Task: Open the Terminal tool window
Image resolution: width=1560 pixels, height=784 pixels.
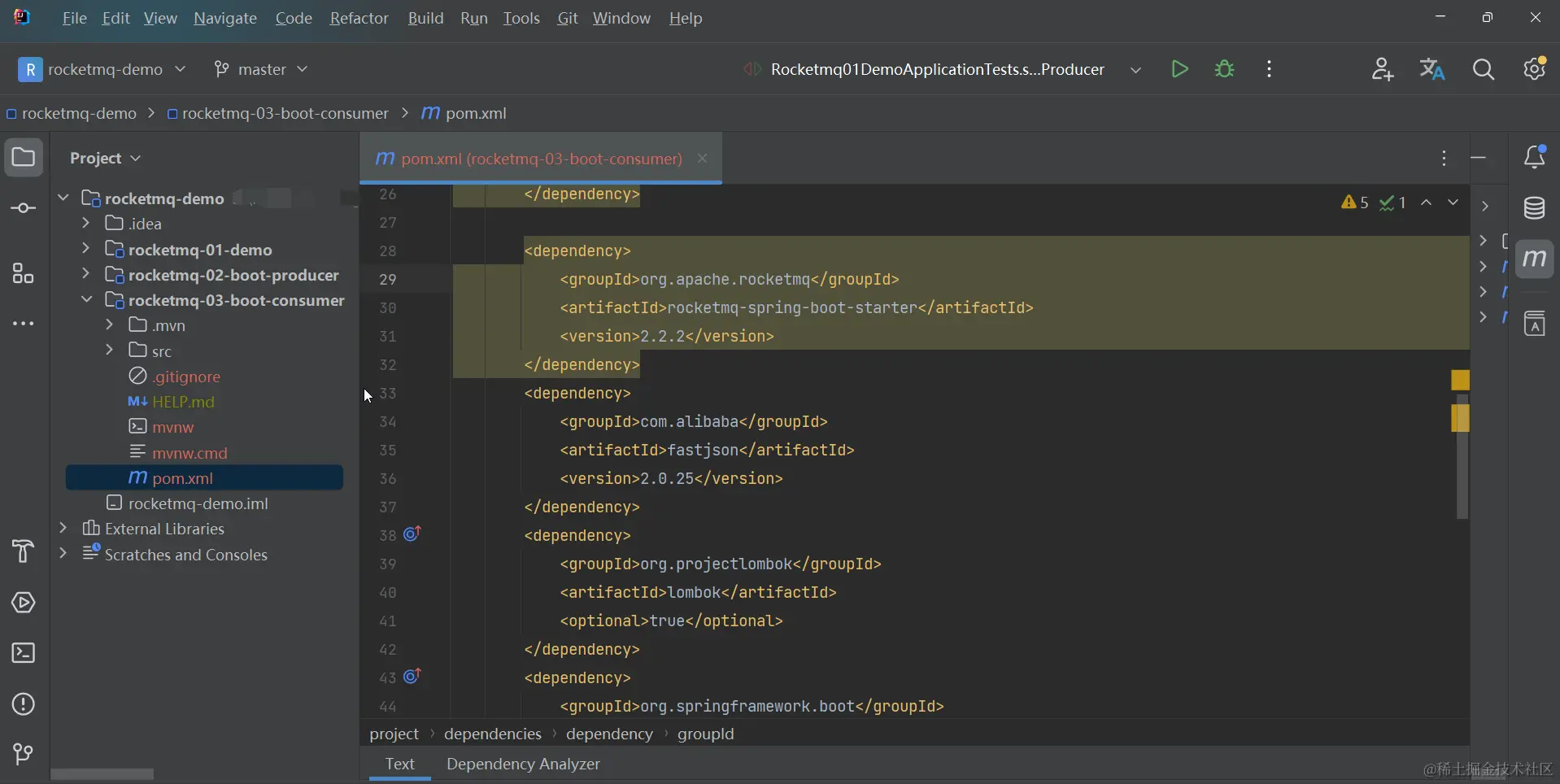Action: point(24,653)
